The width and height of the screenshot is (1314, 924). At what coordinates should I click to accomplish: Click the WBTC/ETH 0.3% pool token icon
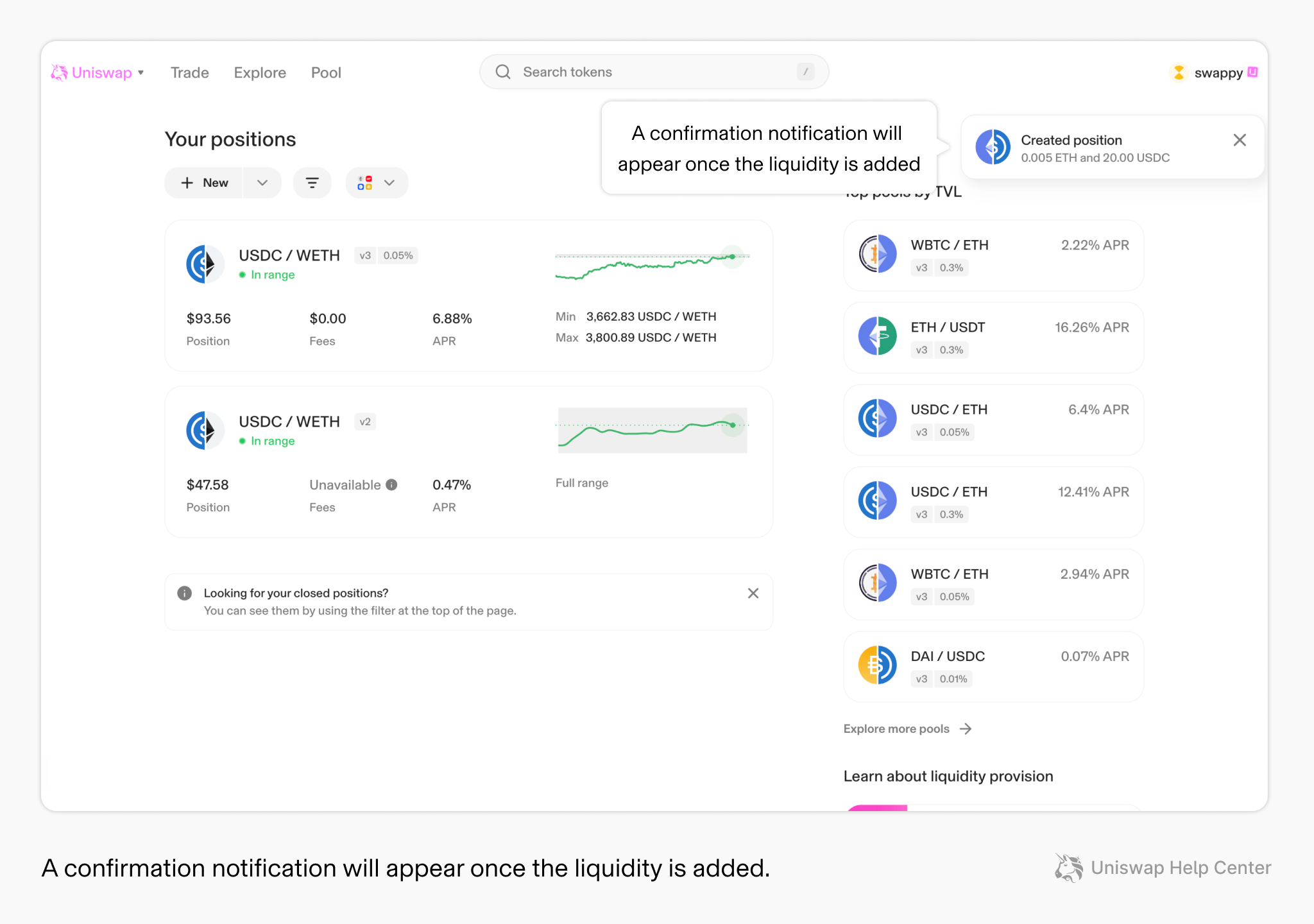tap(877, 253)
